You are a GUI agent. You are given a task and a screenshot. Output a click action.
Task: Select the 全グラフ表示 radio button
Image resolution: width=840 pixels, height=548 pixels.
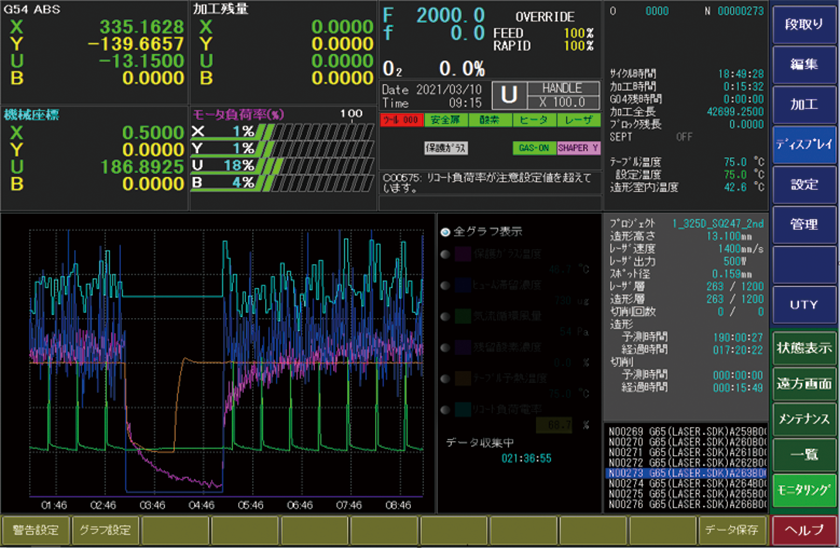[445, 231]
